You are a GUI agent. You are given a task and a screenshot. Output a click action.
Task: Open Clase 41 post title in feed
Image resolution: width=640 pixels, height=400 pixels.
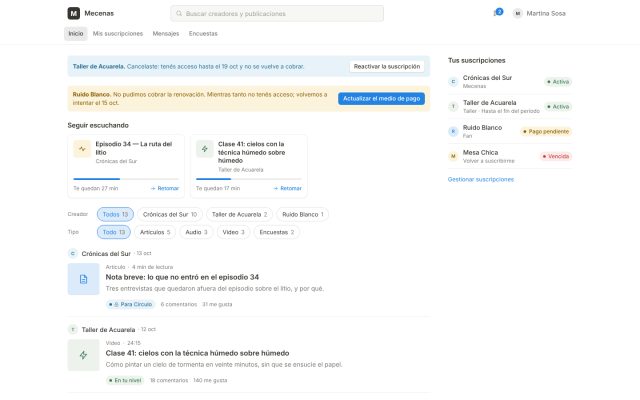(197, 353)
